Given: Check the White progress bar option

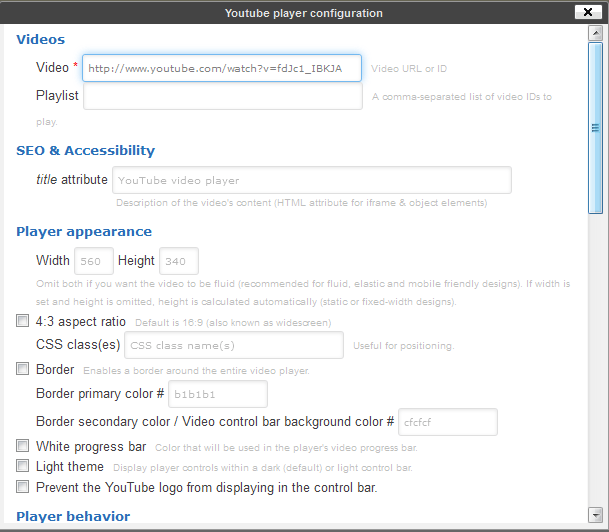Looking at the screenshot, I should [x=23, y=445].
